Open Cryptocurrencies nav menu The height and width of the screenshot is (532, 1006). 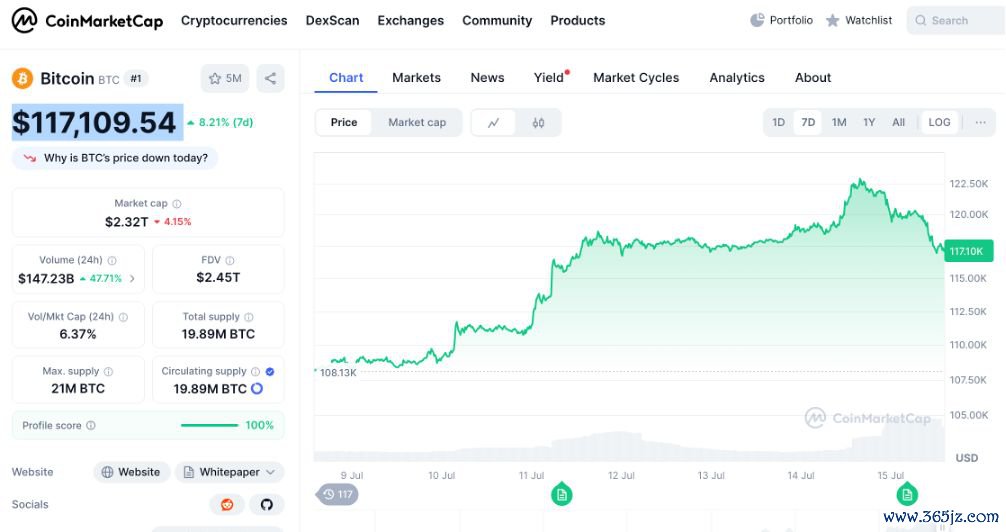pos(234,21)
